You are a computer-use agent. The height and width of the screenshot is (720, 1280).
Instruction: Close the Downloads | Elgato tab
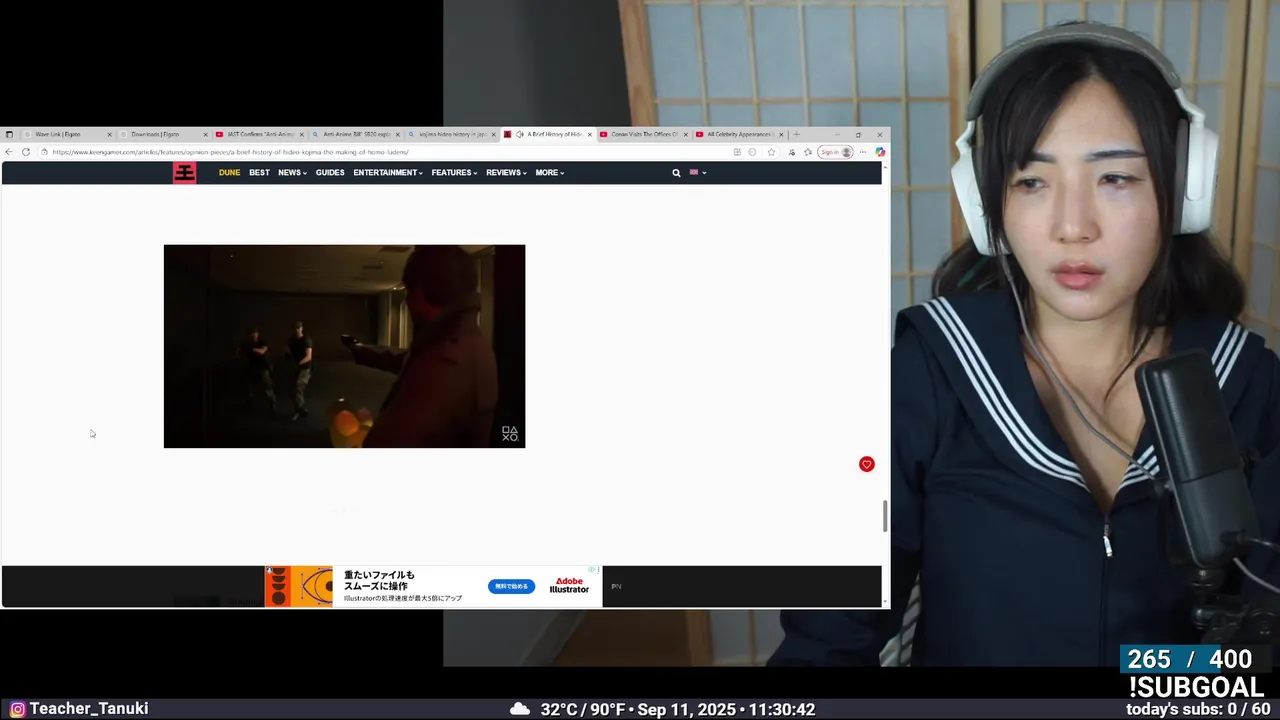pyautogui.click(x=205, y=134)
